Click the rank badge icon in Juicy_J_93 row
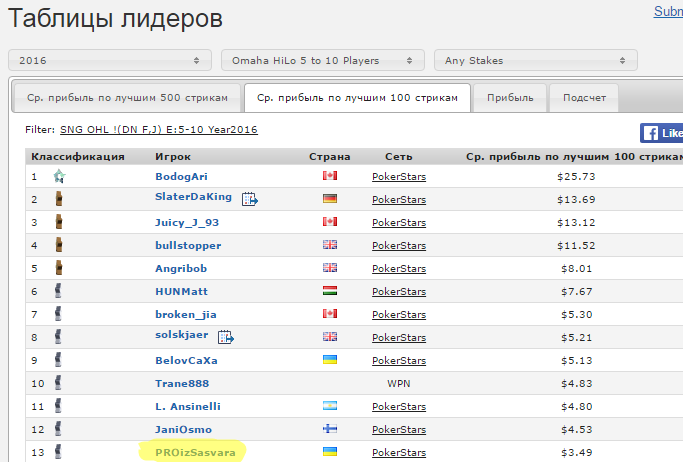 [x=59, y=222]
